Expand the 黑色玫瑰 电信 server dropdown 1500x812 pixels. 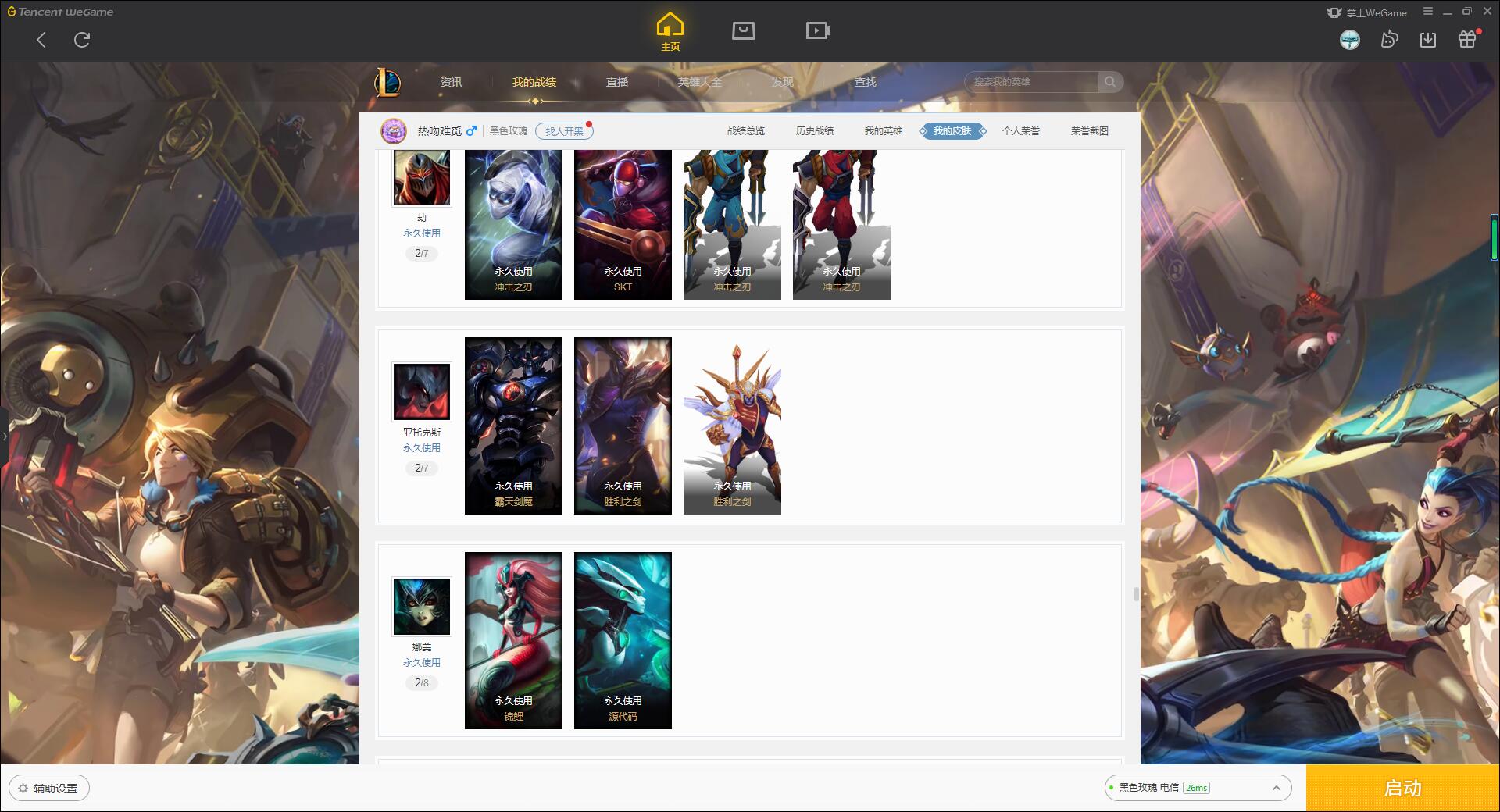[x=1198, y=788]
